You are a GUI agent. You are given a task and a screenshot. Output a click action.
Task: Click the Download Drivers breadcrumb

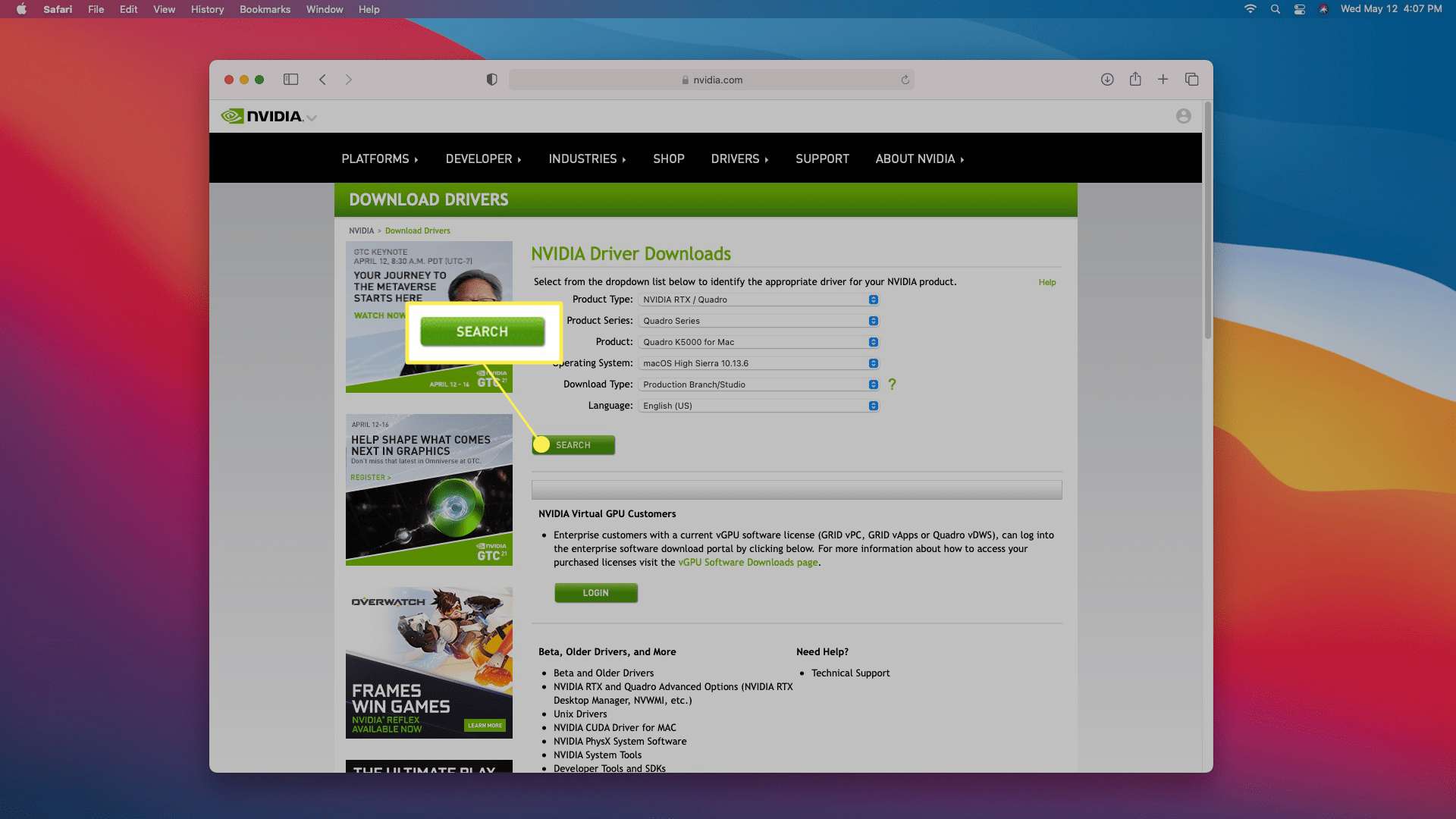417,231
